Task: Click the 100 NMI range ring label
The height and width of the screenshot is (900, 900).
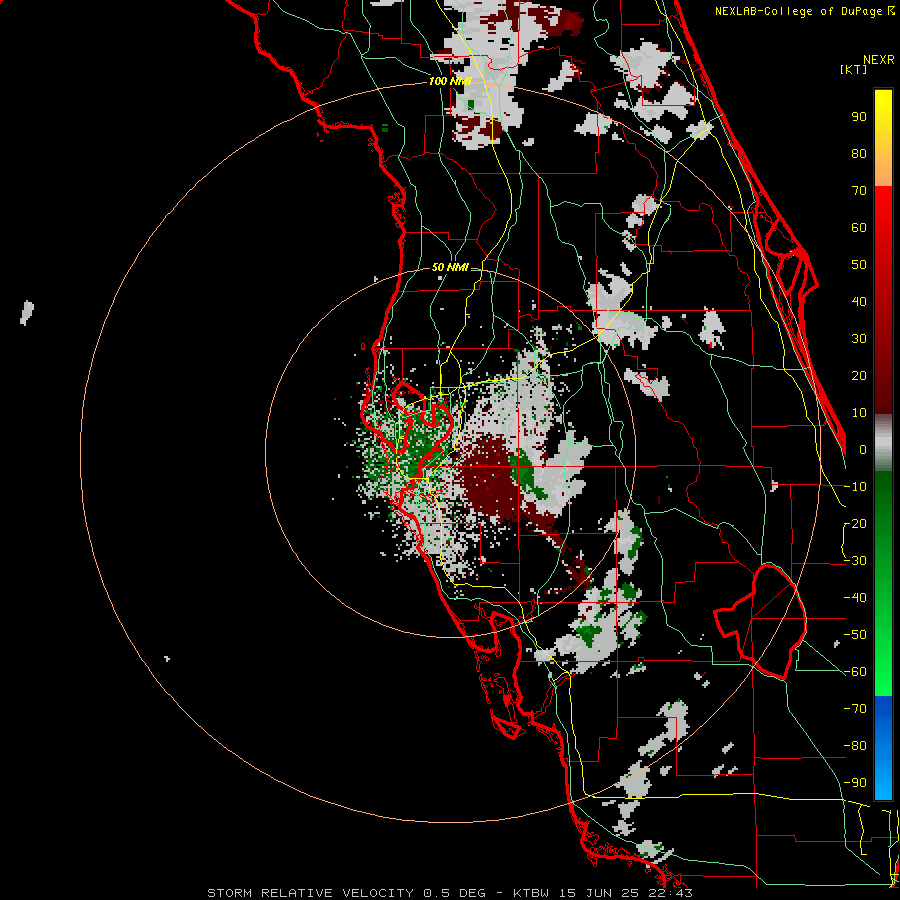Action: [450, 81]
